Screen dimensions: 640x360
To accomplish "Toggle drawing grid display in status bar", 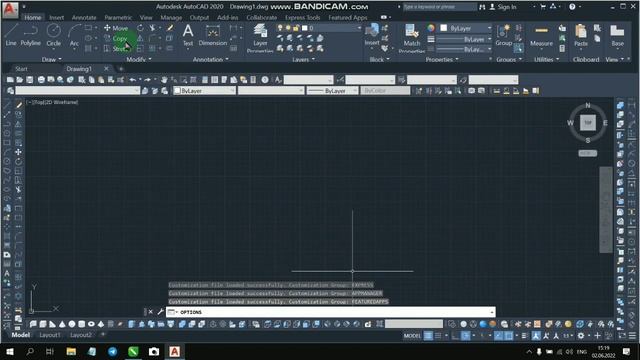I will [x=428, y=336].
